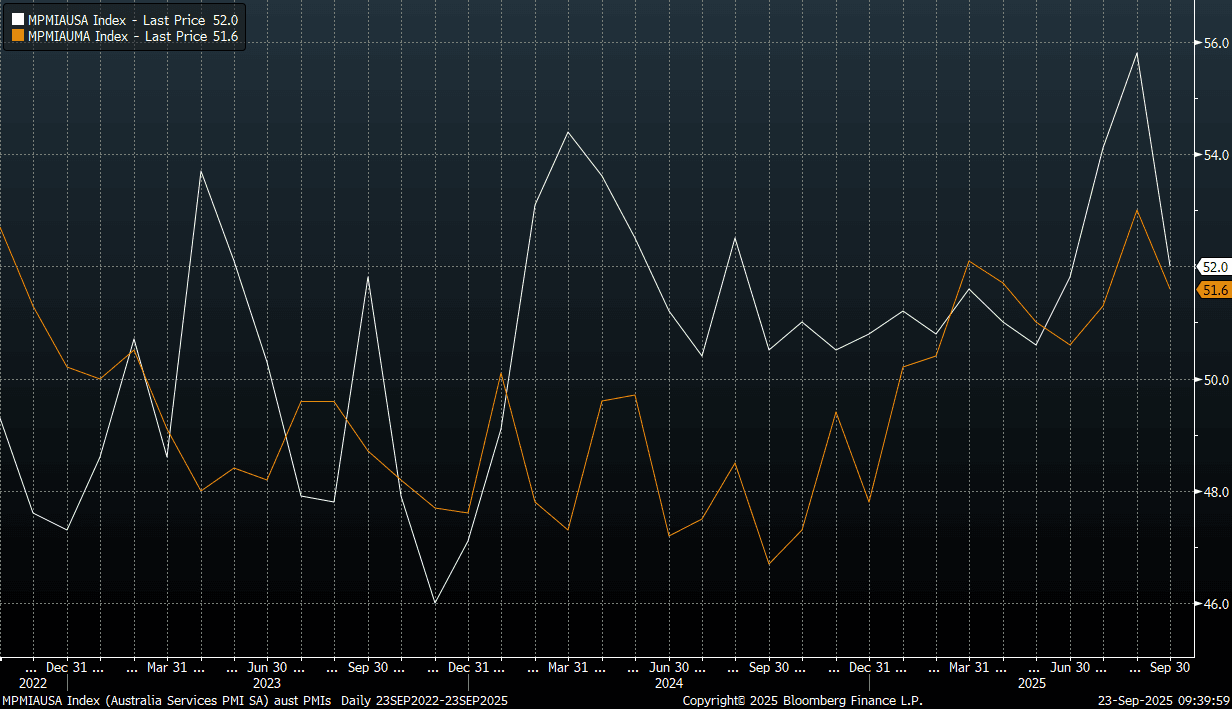Image resolution: width=1232 pixels, height=709 pixels.
Task: Click the 56.0 y-axis label
Action: (x=1215, y=44)
